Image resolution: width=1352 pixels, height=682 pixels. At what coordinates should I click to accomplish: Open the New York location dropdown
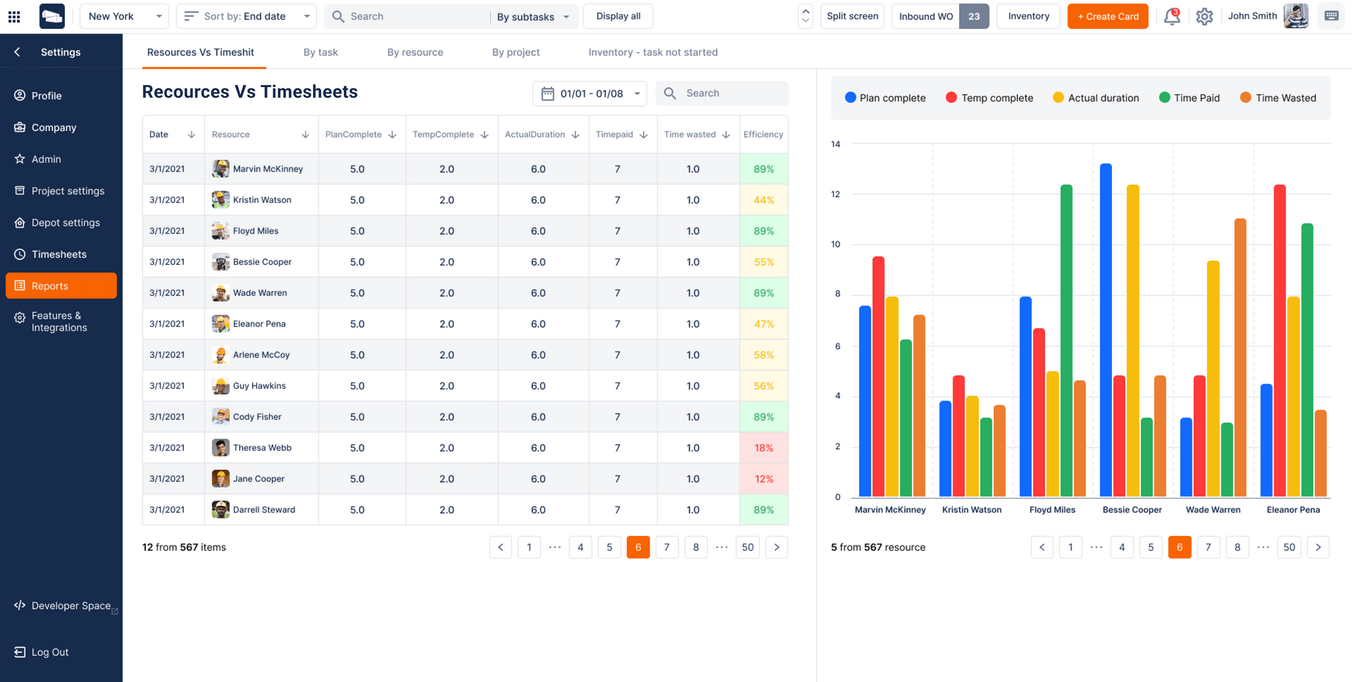[124, 16]
